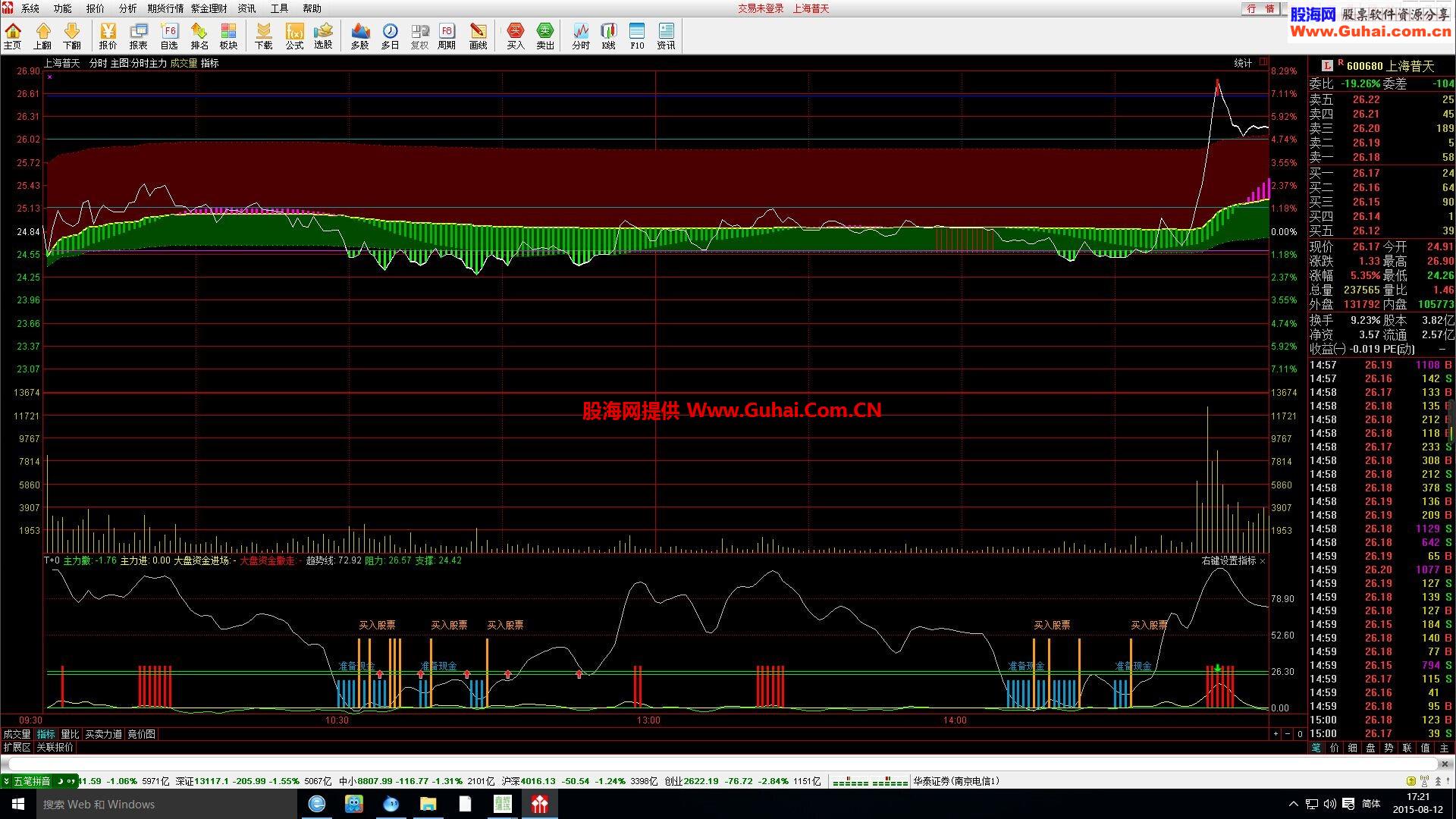1456x819 pixels.
Task: Click the 统计 statistics label on chart
Action: (x=1243, y=63)
